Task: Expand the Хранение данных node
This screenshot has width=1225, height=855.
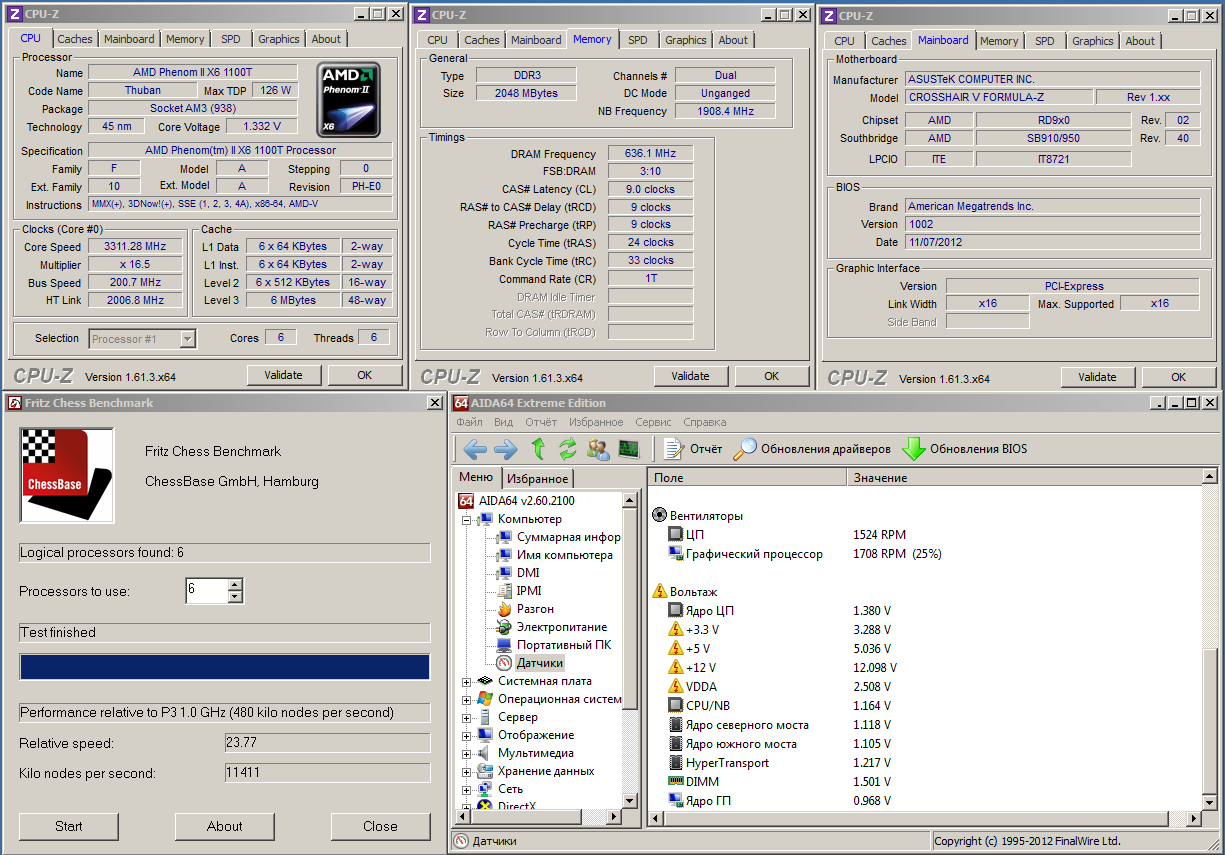Action: pos(467,772)
